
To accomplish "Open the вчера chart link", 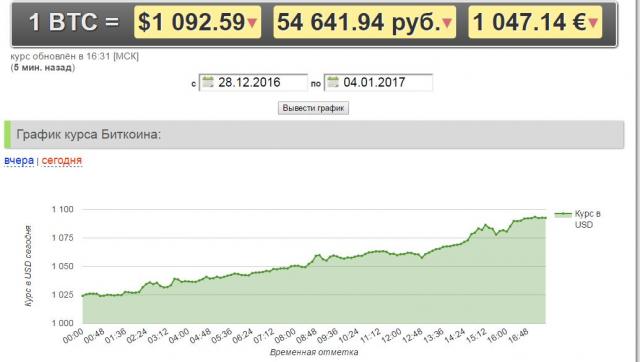I will (19, 160).
